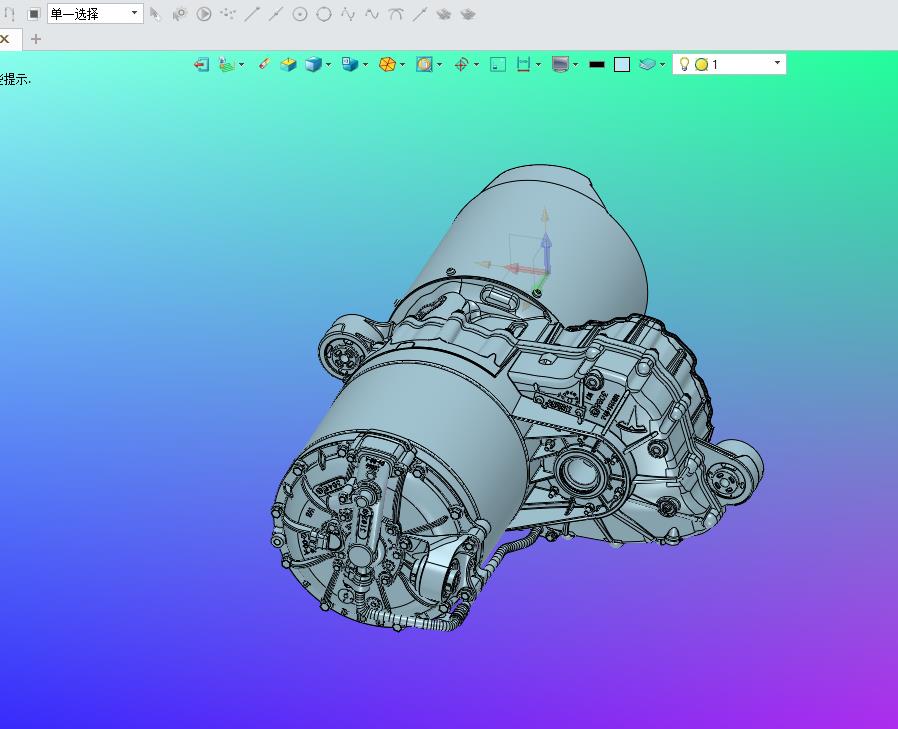This screenshot has height=729, width=898.
Task: Select the cursor pointer selection icon
Action: (x=155, y=14)
